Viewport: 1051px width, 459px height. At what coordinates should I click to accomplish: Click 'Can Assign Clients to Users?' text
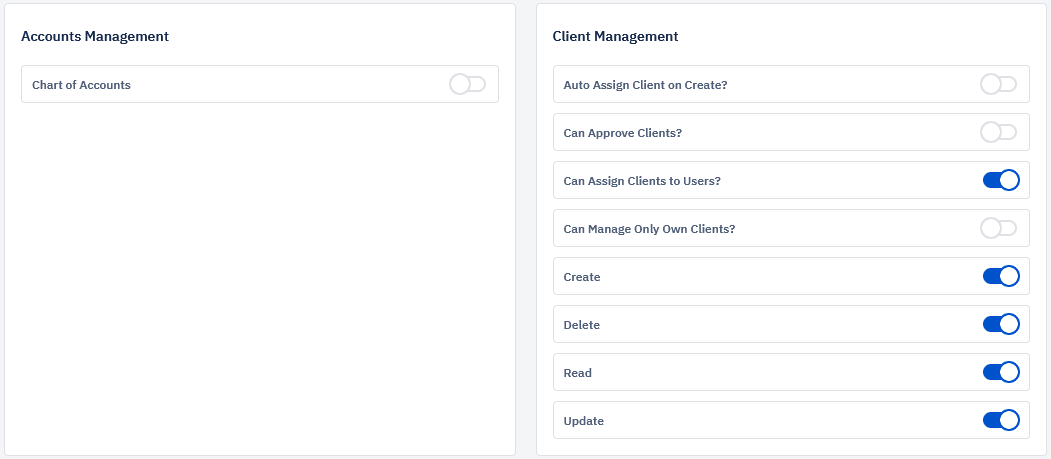coord(642,181)
